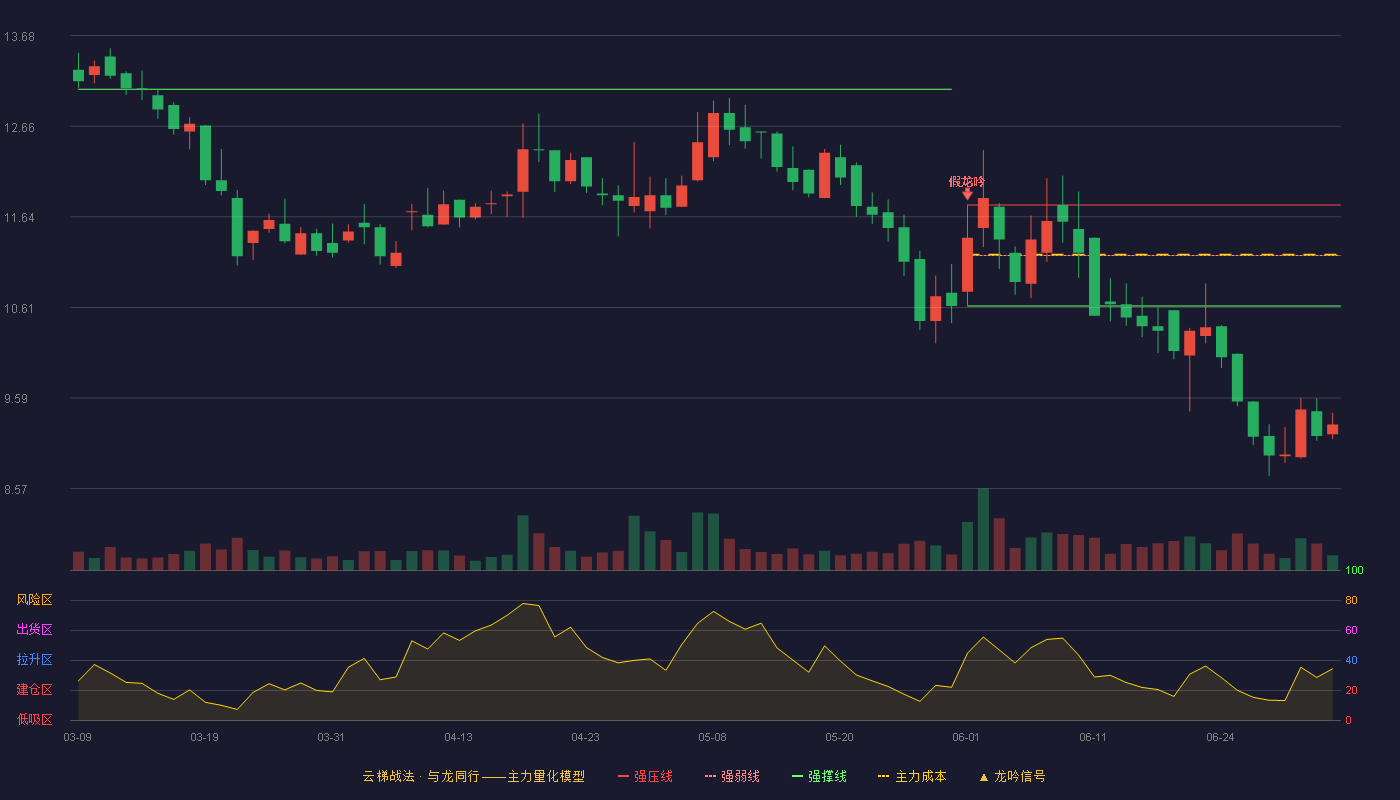Click the 低吸区 zone label

click(x=35, y=719)
